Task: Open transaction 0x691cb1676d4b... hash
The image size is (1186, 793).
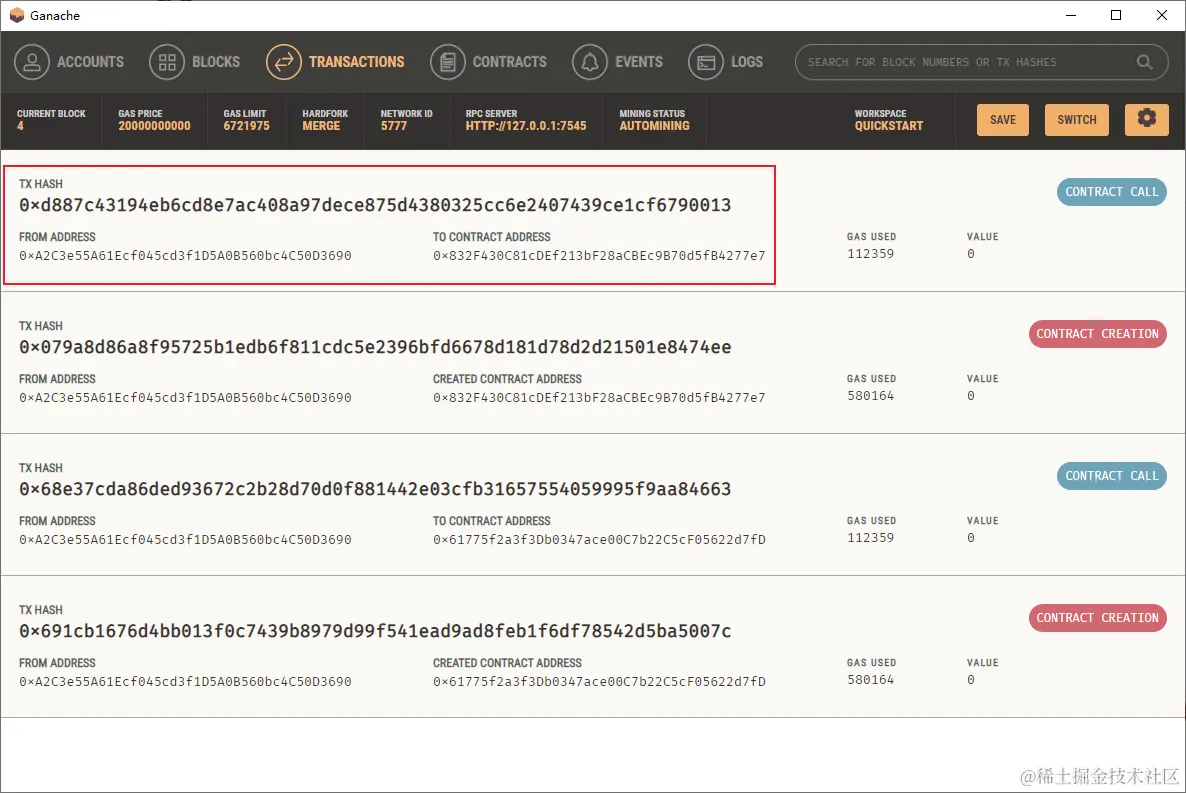Action: (x=375, y=631)
